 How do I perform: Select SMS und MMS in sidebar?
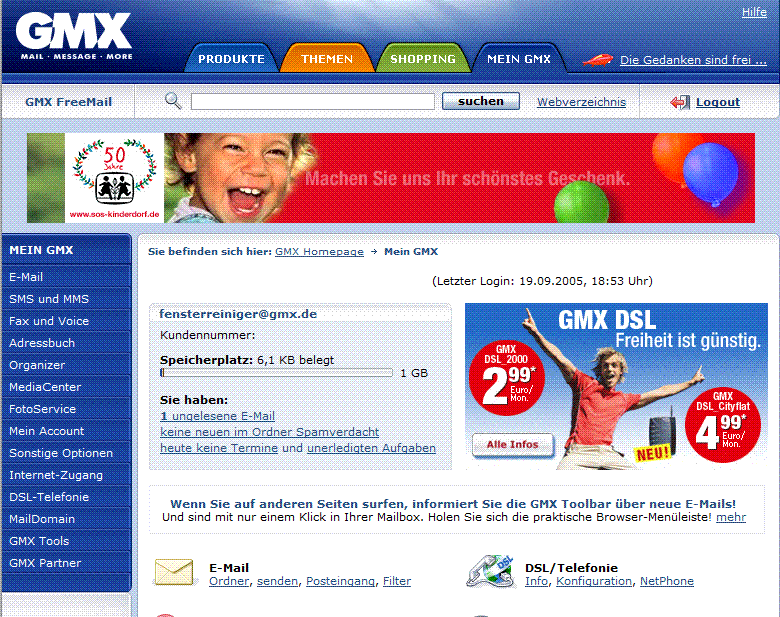[66, 299]
